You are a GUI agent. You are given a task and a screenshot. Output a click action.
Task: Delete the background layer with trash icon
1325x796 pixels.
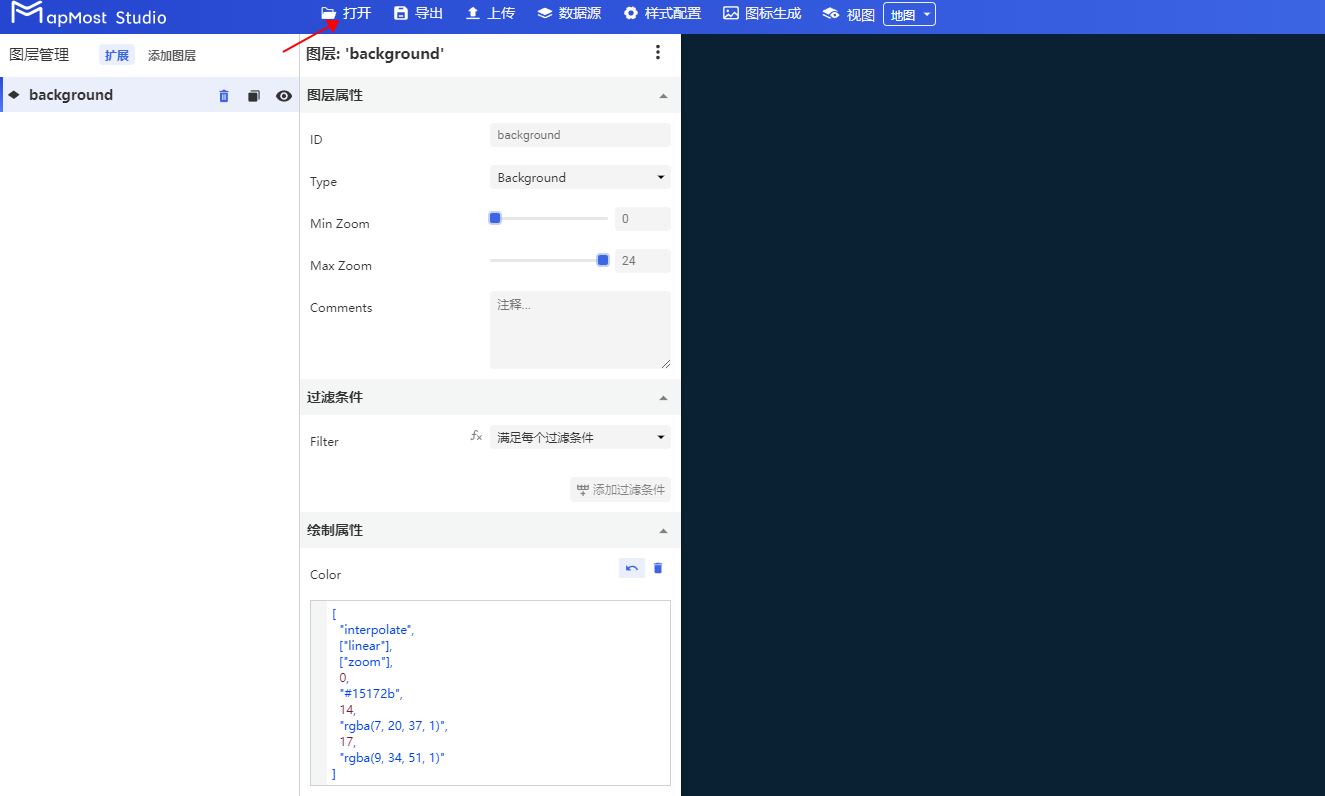pyautogui.click(x=224, y=96)
